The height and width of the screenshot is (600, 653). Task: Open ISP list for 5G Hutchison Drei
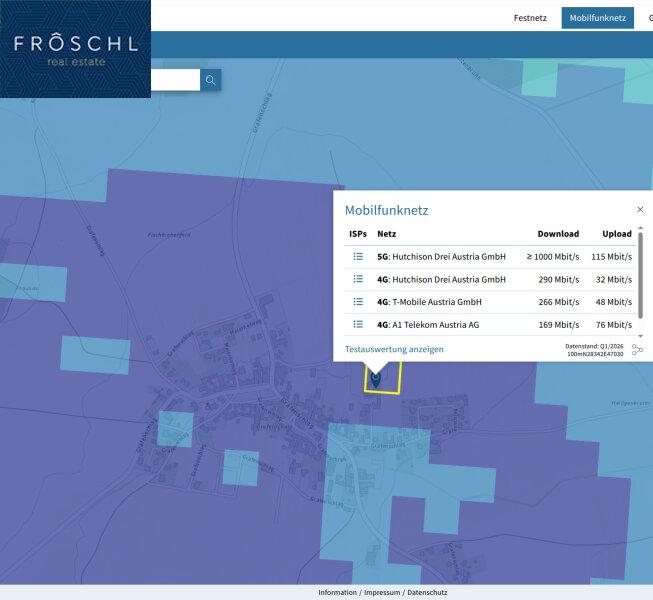coord(358,256)
